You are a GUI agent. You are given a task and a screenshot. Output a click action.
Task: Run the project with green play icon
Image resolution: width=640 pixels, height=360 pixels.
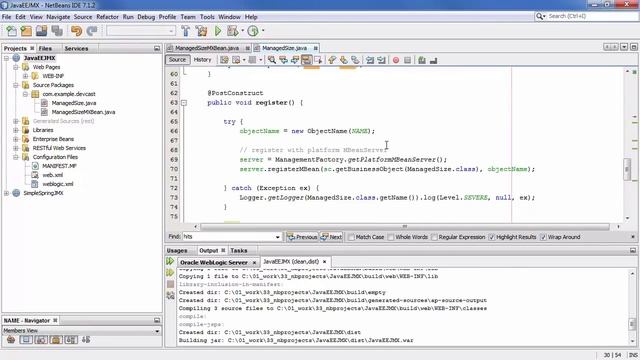click(x=218, y=31)
